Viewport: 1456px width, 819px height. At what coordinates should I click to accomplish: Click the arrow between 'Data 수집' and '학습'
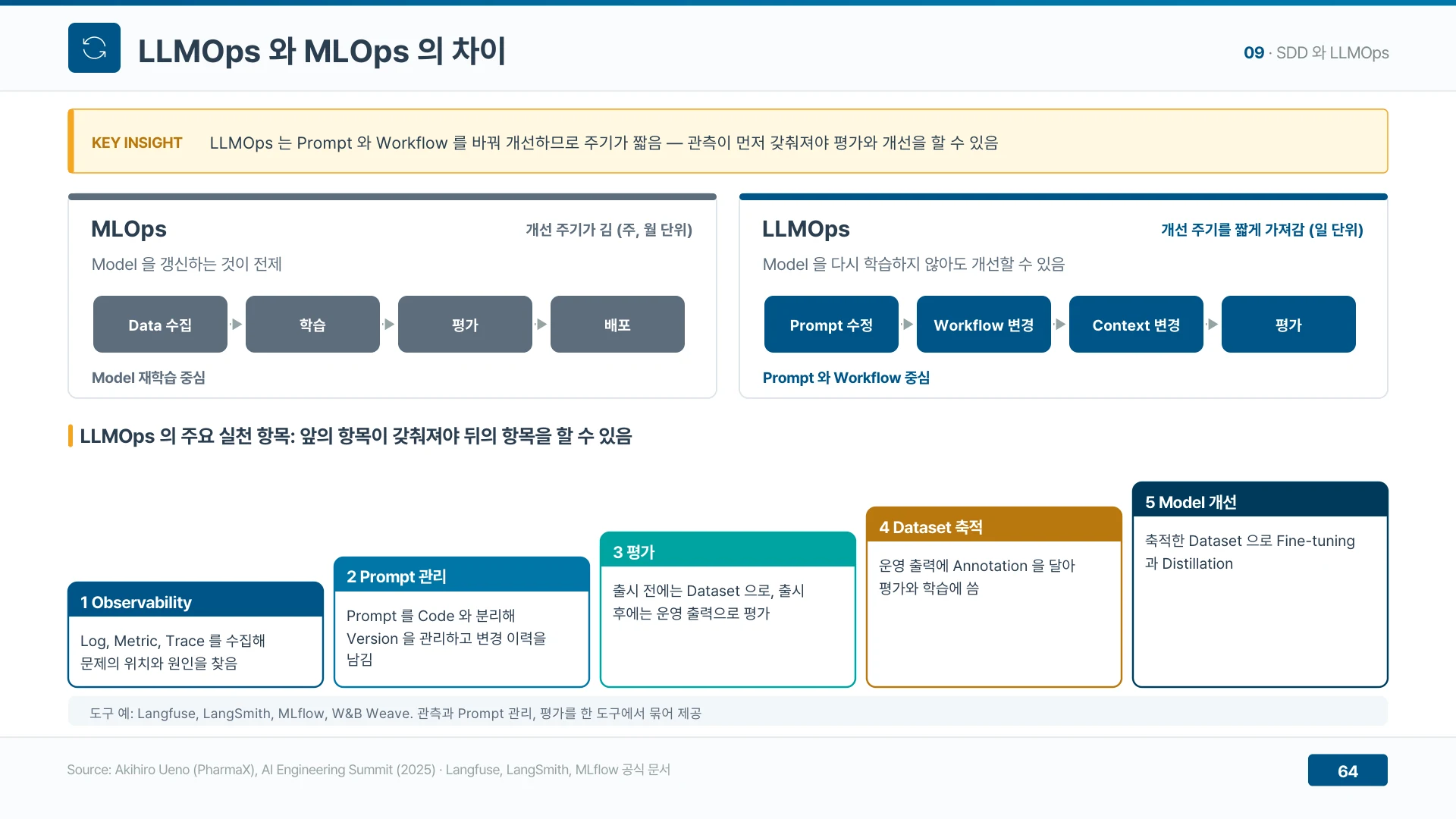point(237,325)
